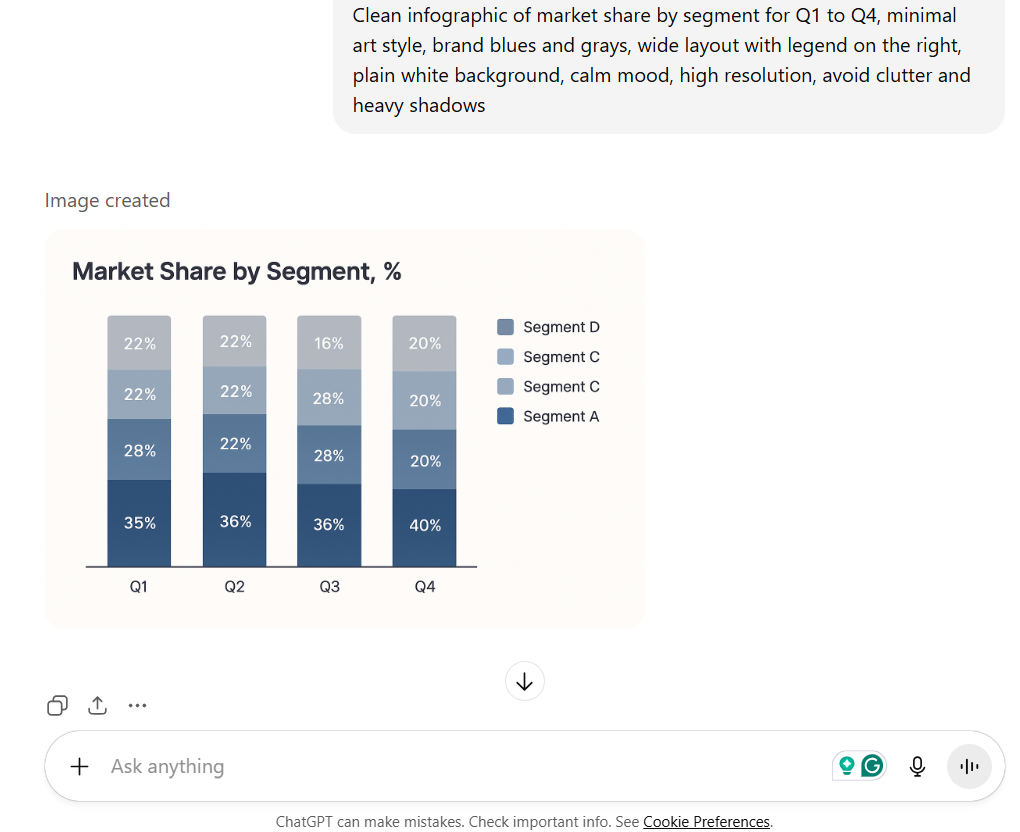
Task: Click the 35% block in the Q1 bar
Action: 139,523
